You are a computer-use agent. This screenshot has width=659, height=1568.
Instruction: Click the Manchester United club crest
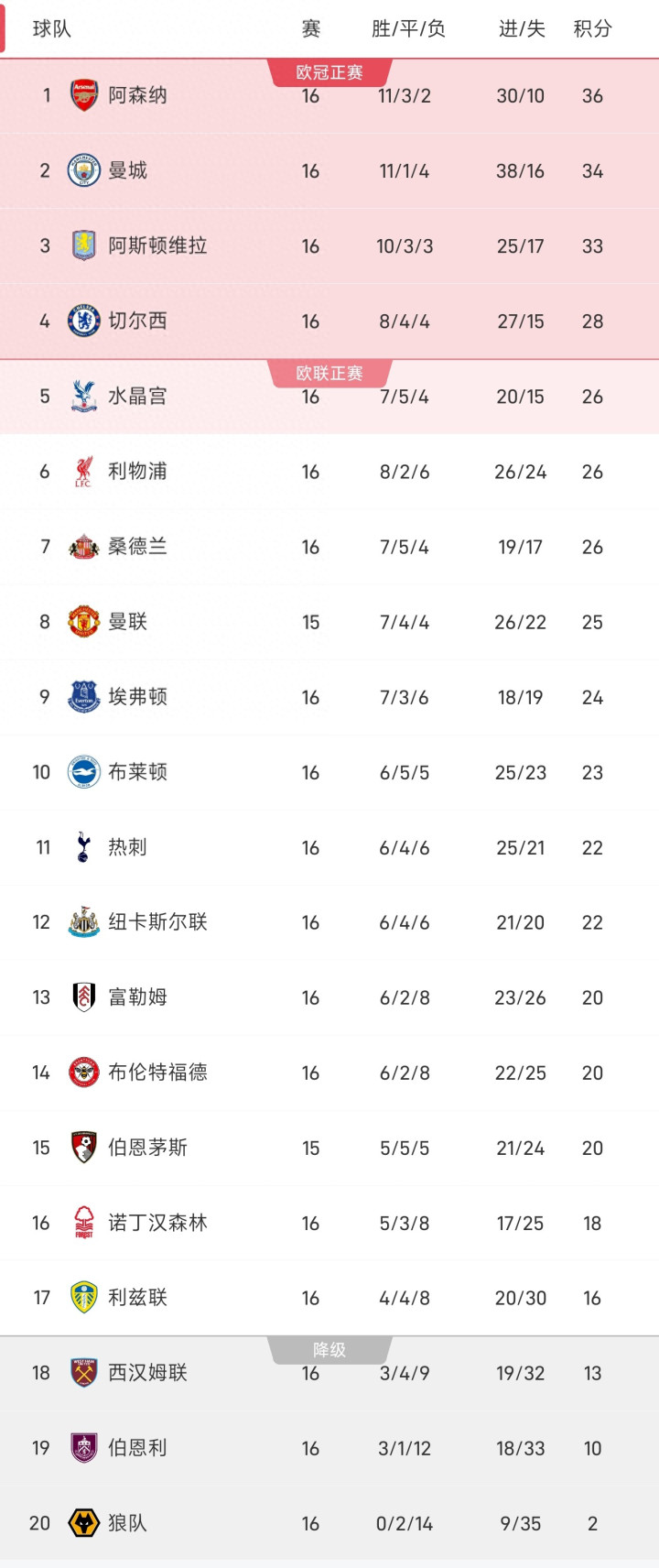pyautogui.click(x=84, y=621)
